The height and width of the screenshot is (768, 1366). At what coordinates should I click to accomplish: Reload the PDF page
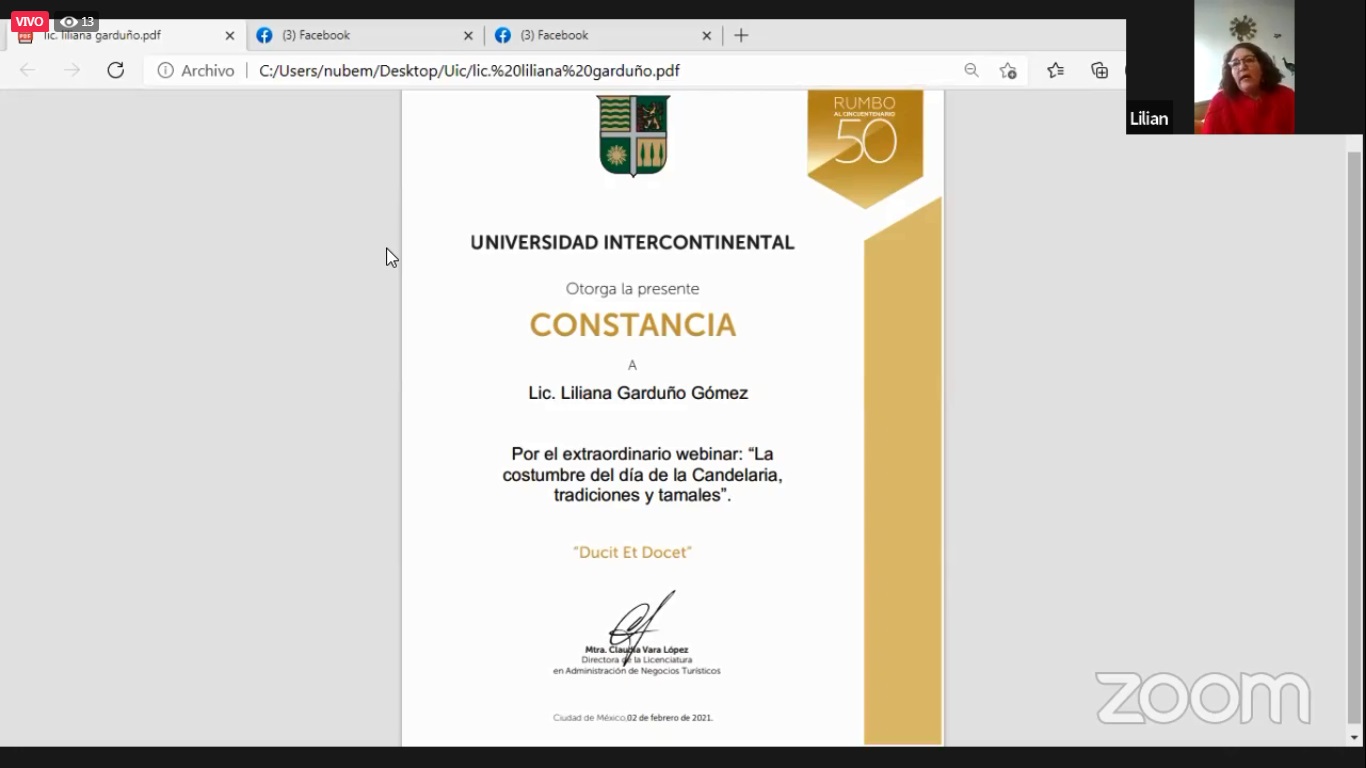tap(116, 70)
